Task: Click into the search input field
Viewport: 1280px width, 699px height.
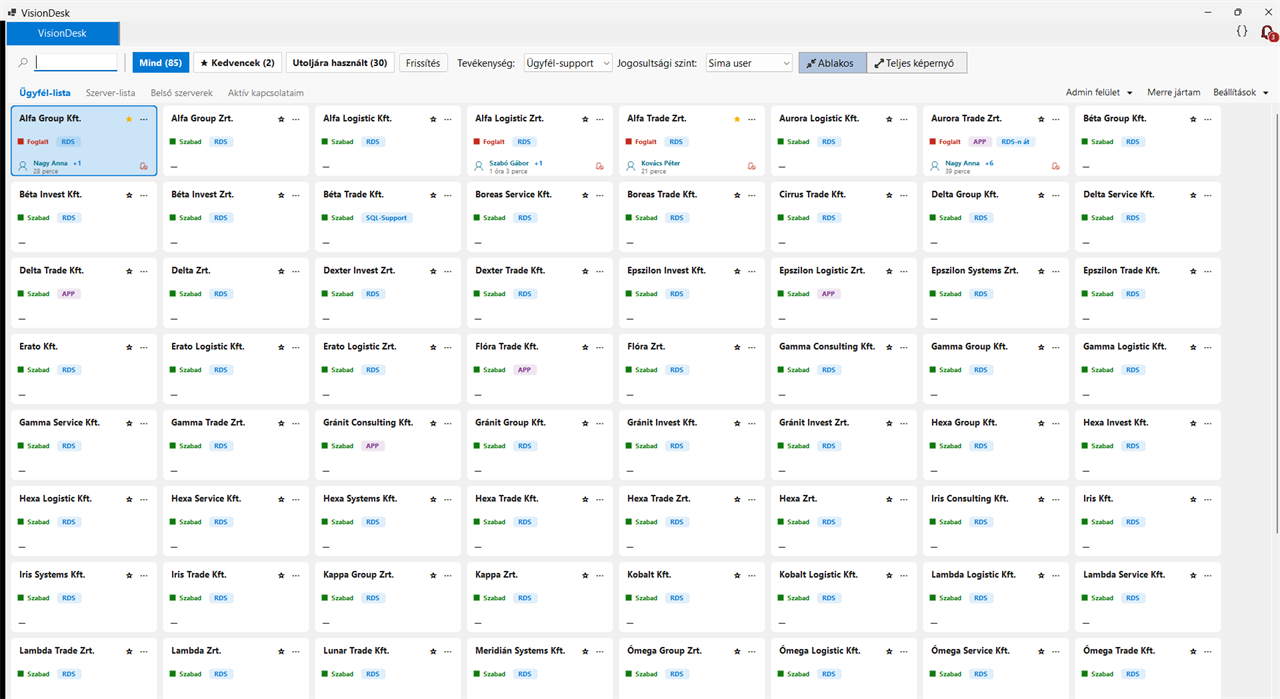Action: [x=76, y=63]
